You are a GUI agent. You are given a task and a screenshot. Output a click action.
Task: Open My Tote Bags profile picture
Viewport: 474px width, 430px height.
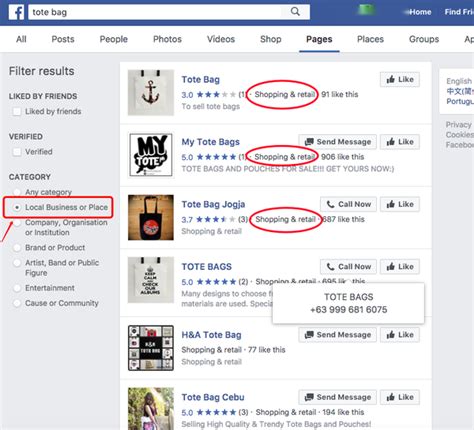(x=151, y=155)
